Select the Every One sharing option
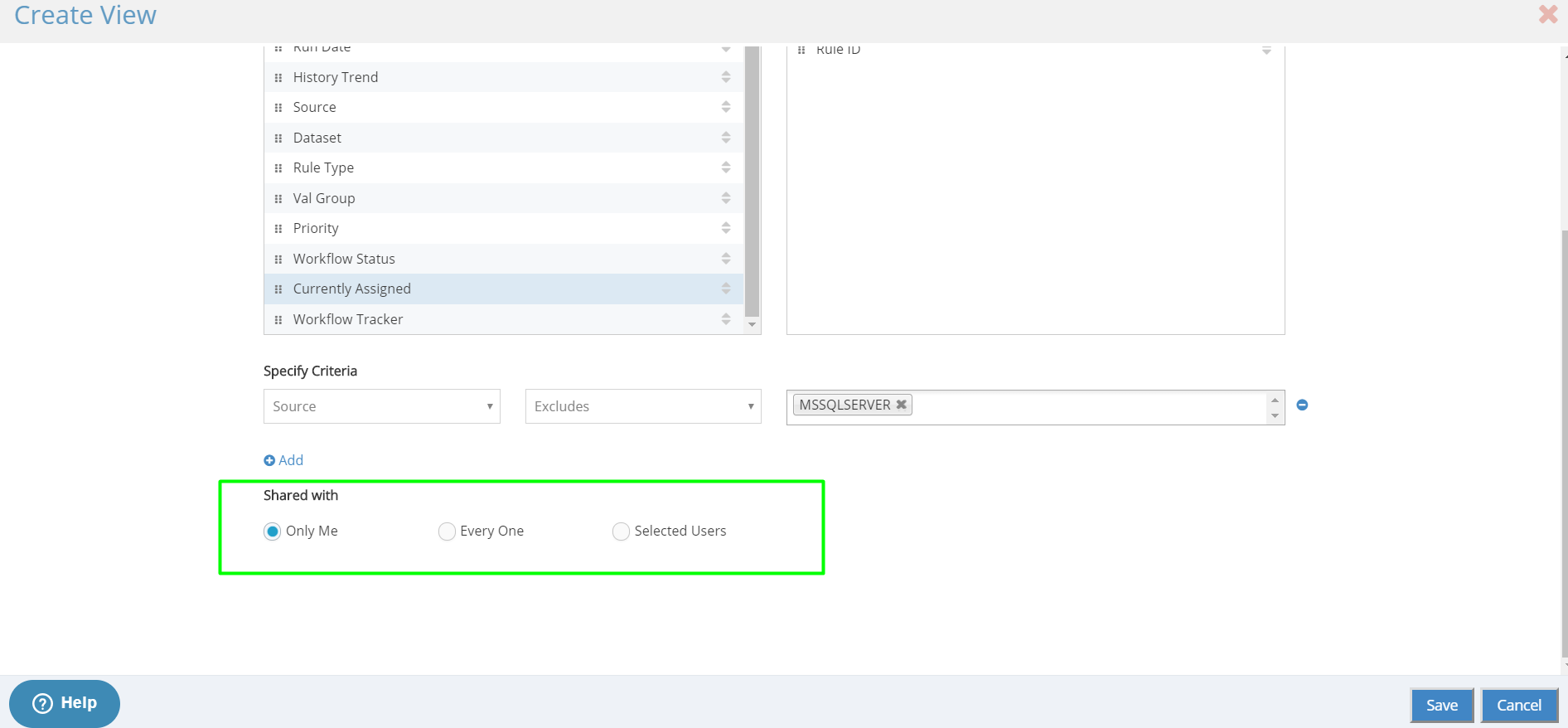Image resolution: width=1568 pixels, height=728 pixels. tap(447, 531)
